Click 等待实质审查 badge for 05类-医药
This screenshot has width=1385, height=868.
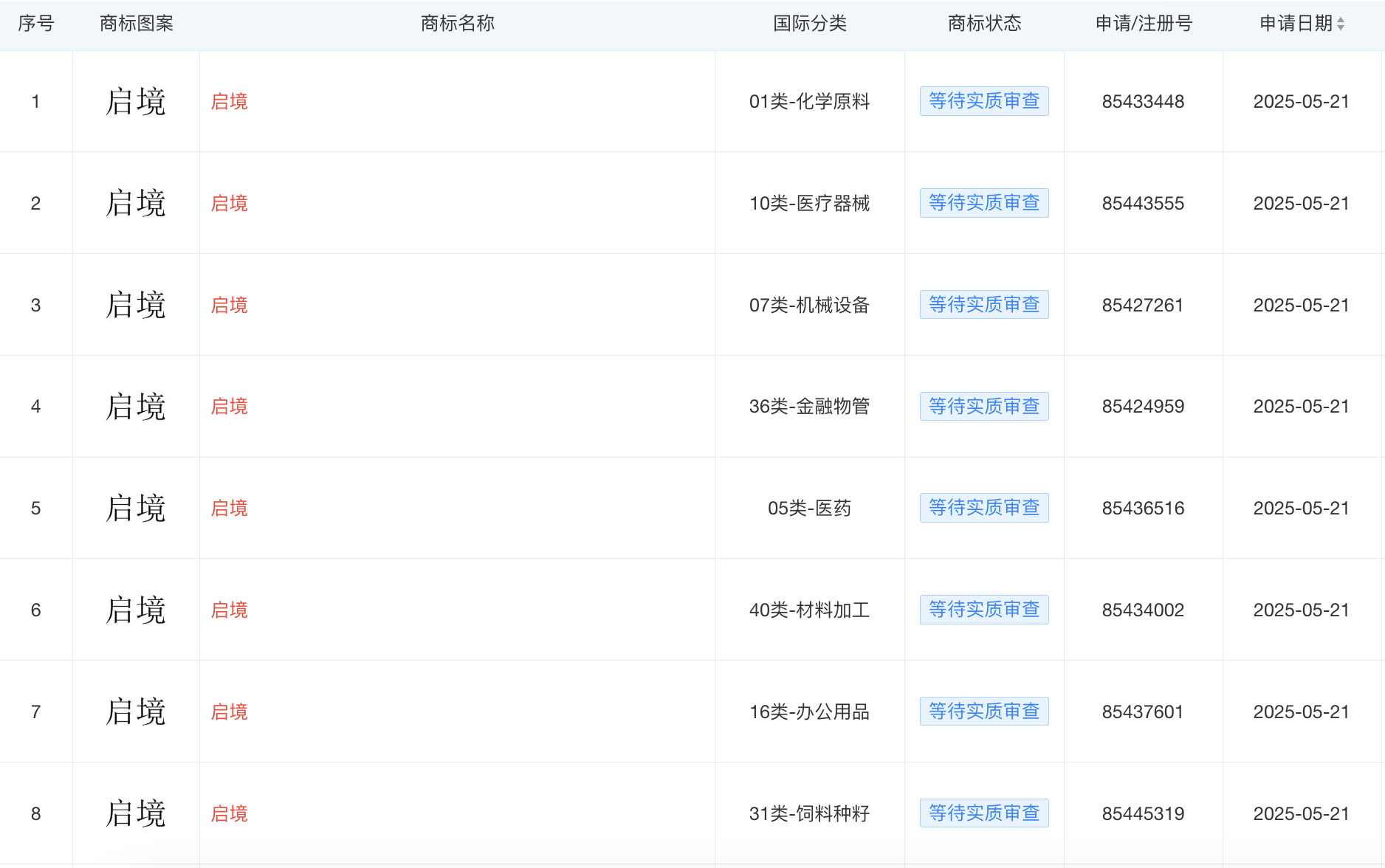click(x=984, y=508)
